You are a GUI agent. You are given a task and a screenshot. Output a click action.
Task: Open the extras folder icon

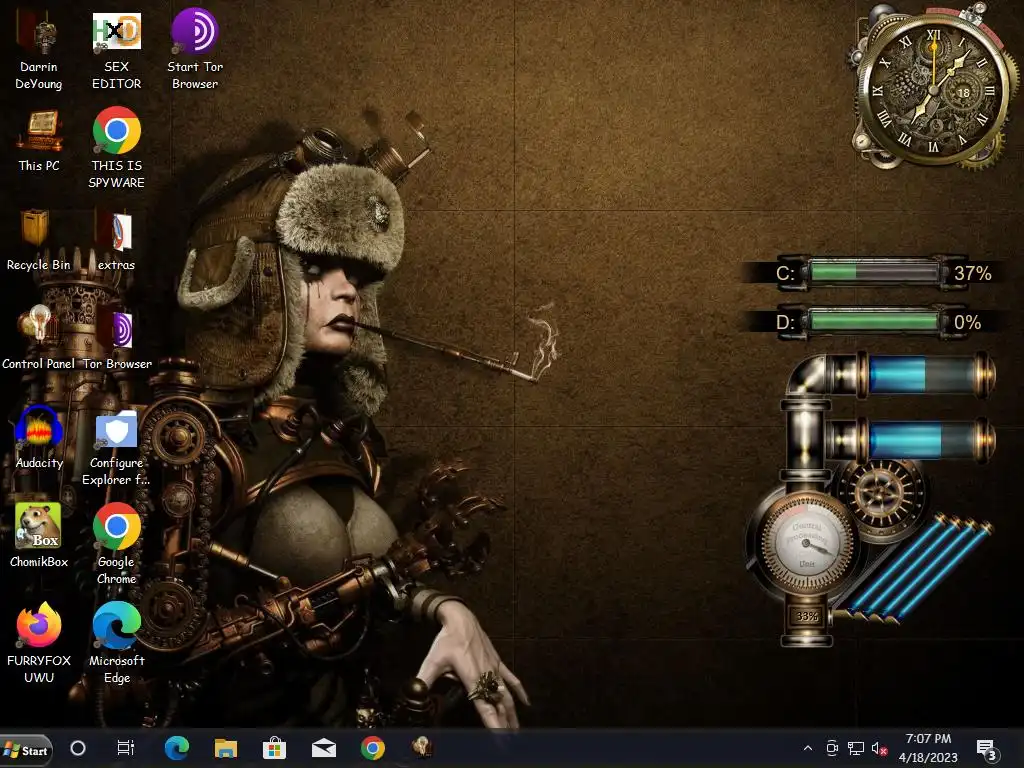coord(116,240)
